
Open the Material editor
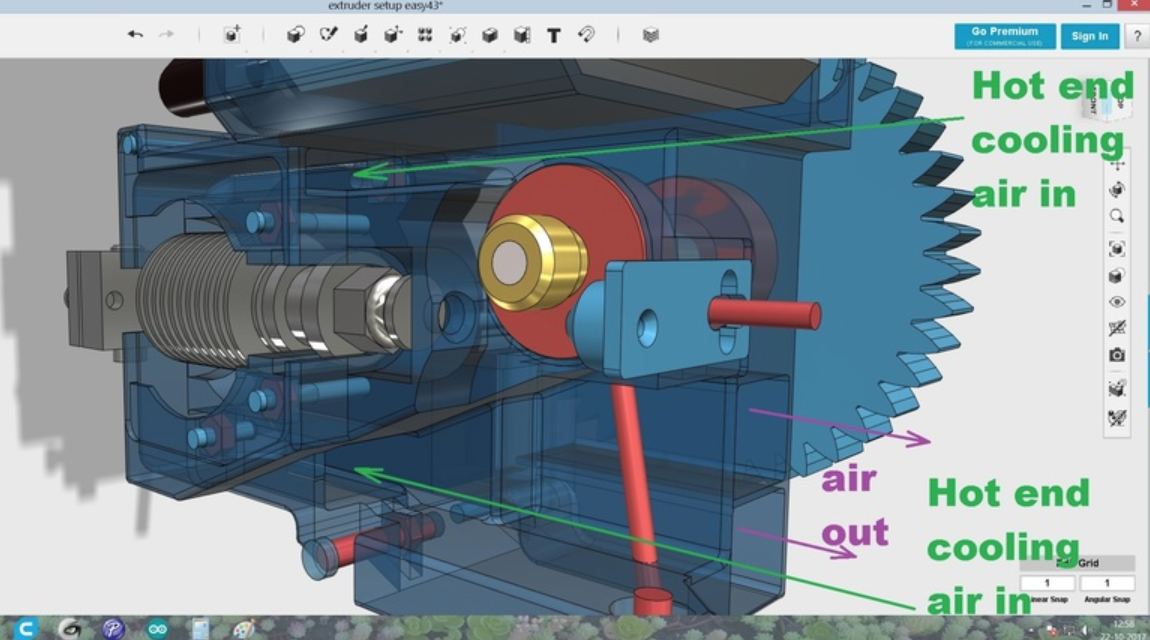651,34
